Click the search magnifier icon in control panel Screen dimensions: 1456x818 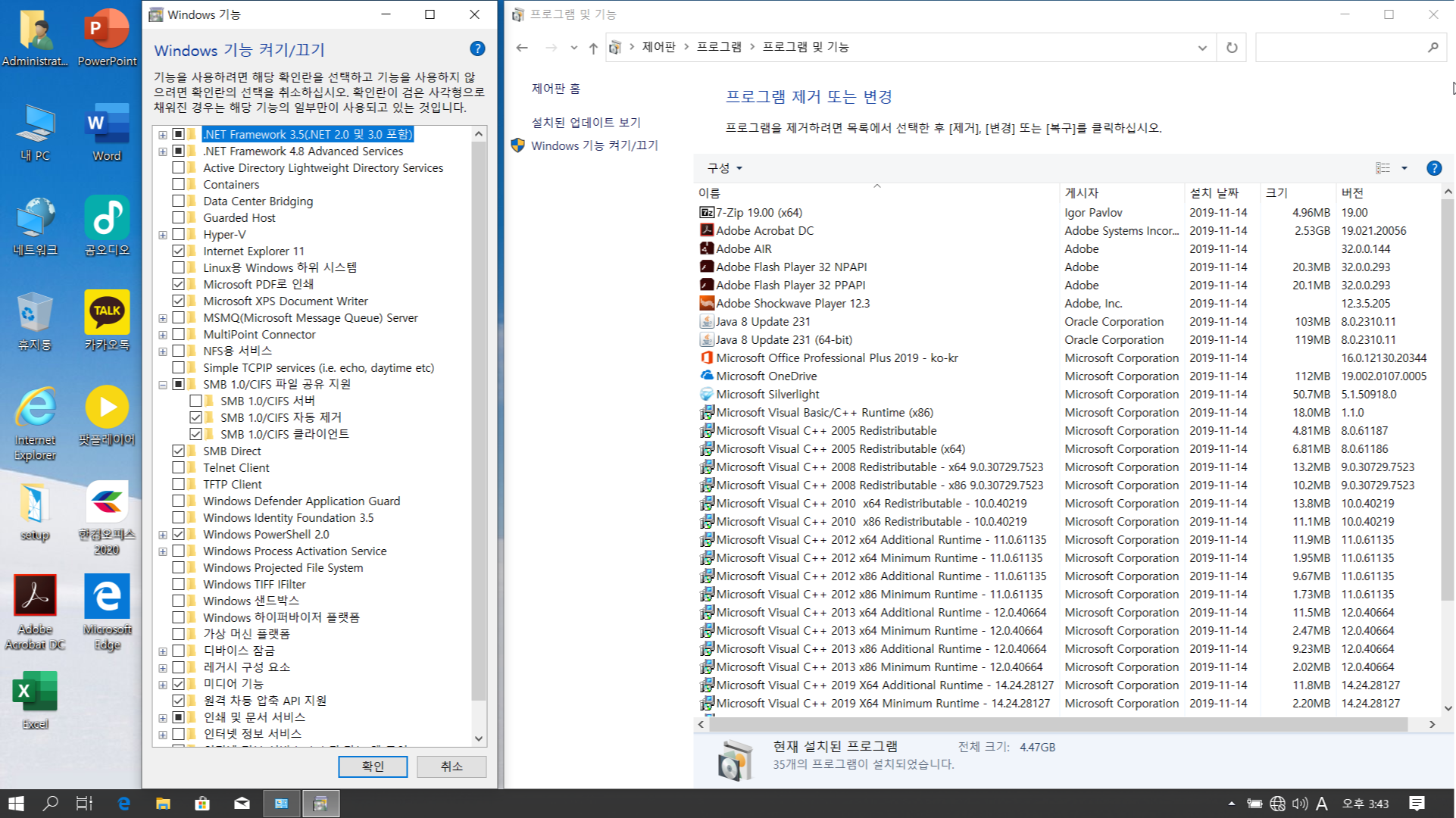[x=1433, y=47]
